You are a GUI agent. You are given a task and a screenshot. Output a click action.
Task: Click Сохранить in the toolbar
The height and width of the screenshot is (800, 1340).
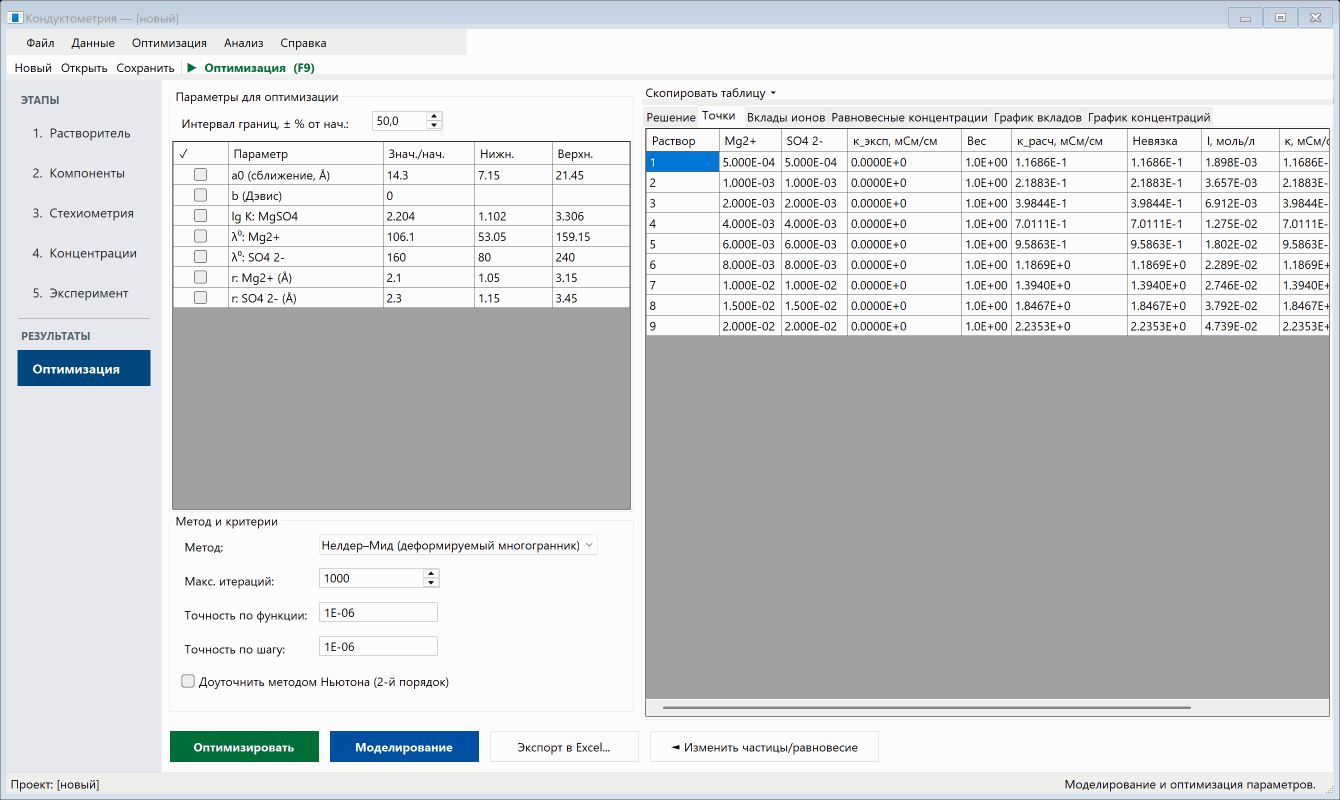(145, 68)
